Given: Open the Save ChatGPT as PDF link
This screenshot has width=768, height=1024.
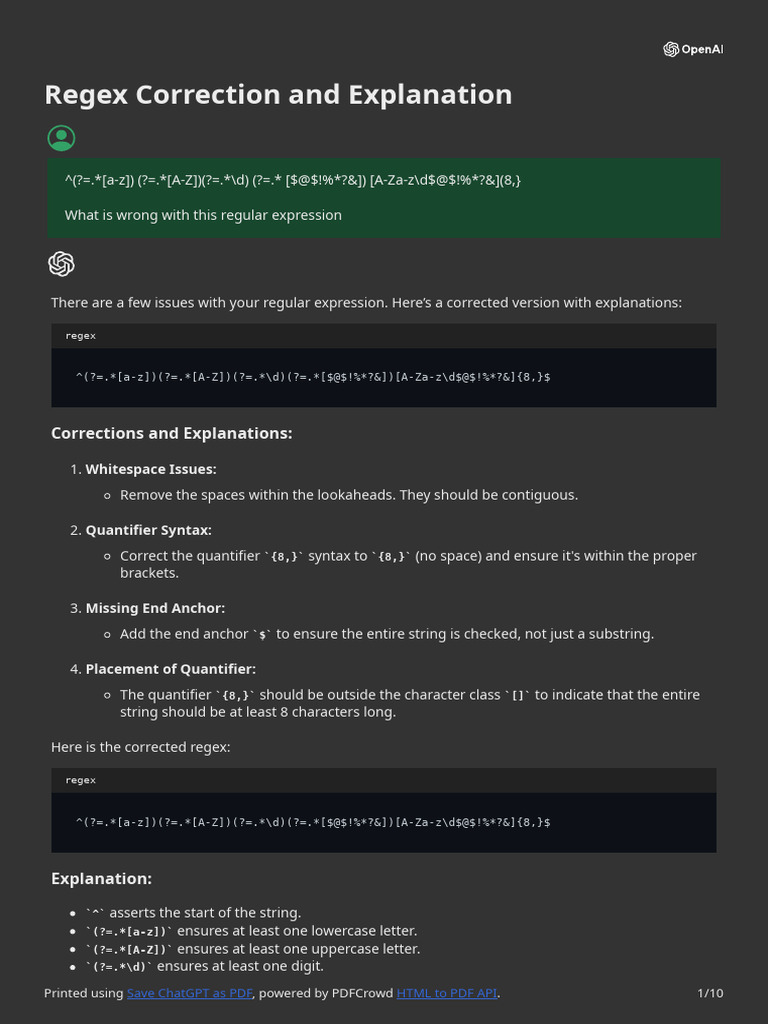Looking at the screenshot, I should (x=190, y=993).
